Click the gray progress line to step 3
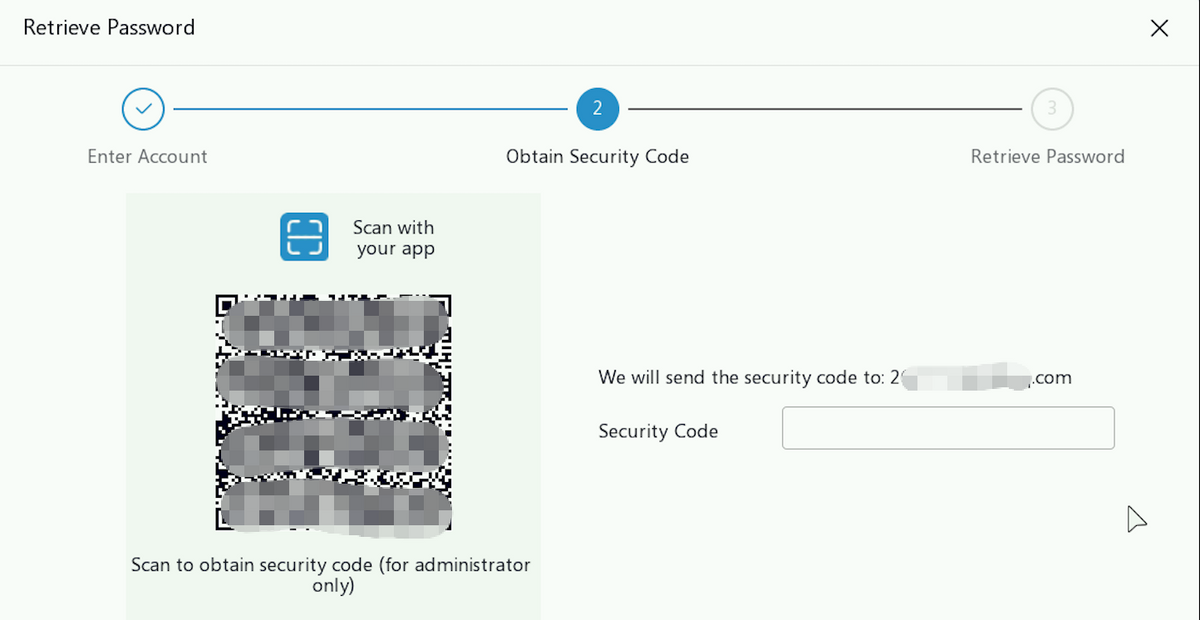The image size is (1200, 620). click(825, 109)
